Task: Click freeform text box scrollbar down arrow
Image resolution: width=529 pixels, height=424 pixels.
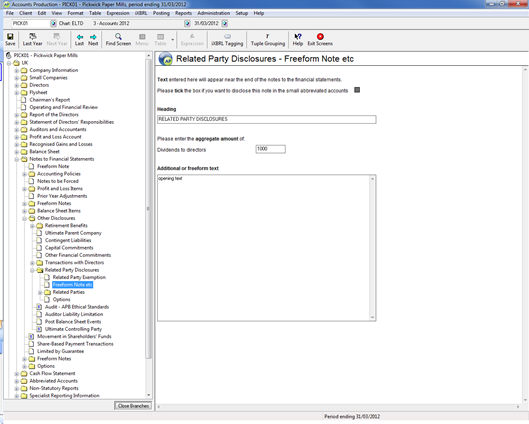Action: point(372,317)
